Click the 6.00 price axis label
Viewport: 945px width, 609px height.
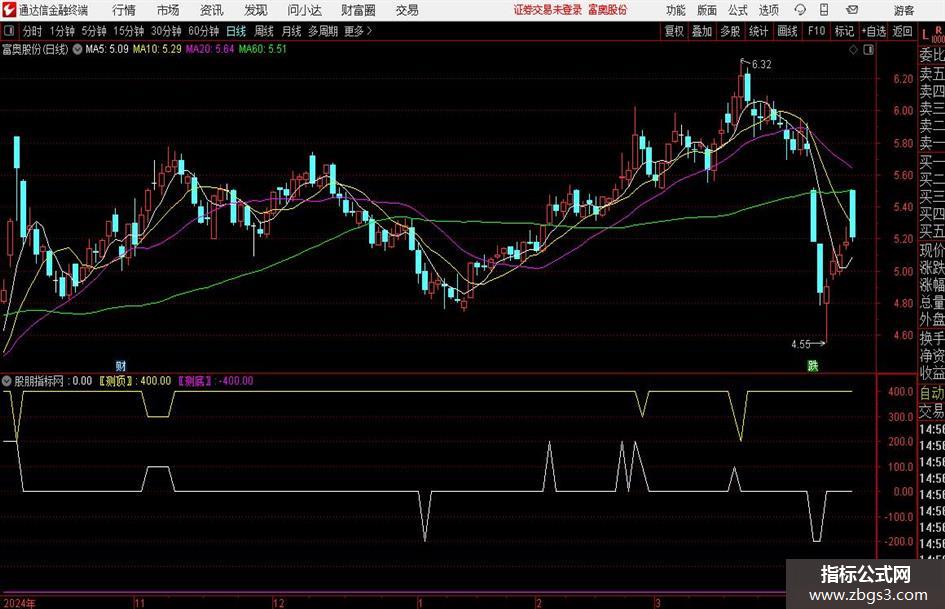coord(903,110)
